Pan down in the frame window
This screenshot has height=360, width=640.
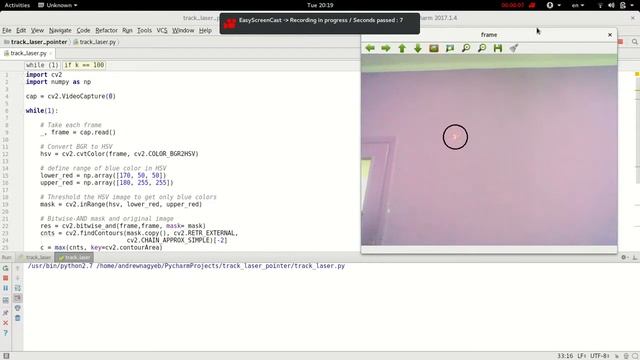pyautogui.click(x=418, y=48)
